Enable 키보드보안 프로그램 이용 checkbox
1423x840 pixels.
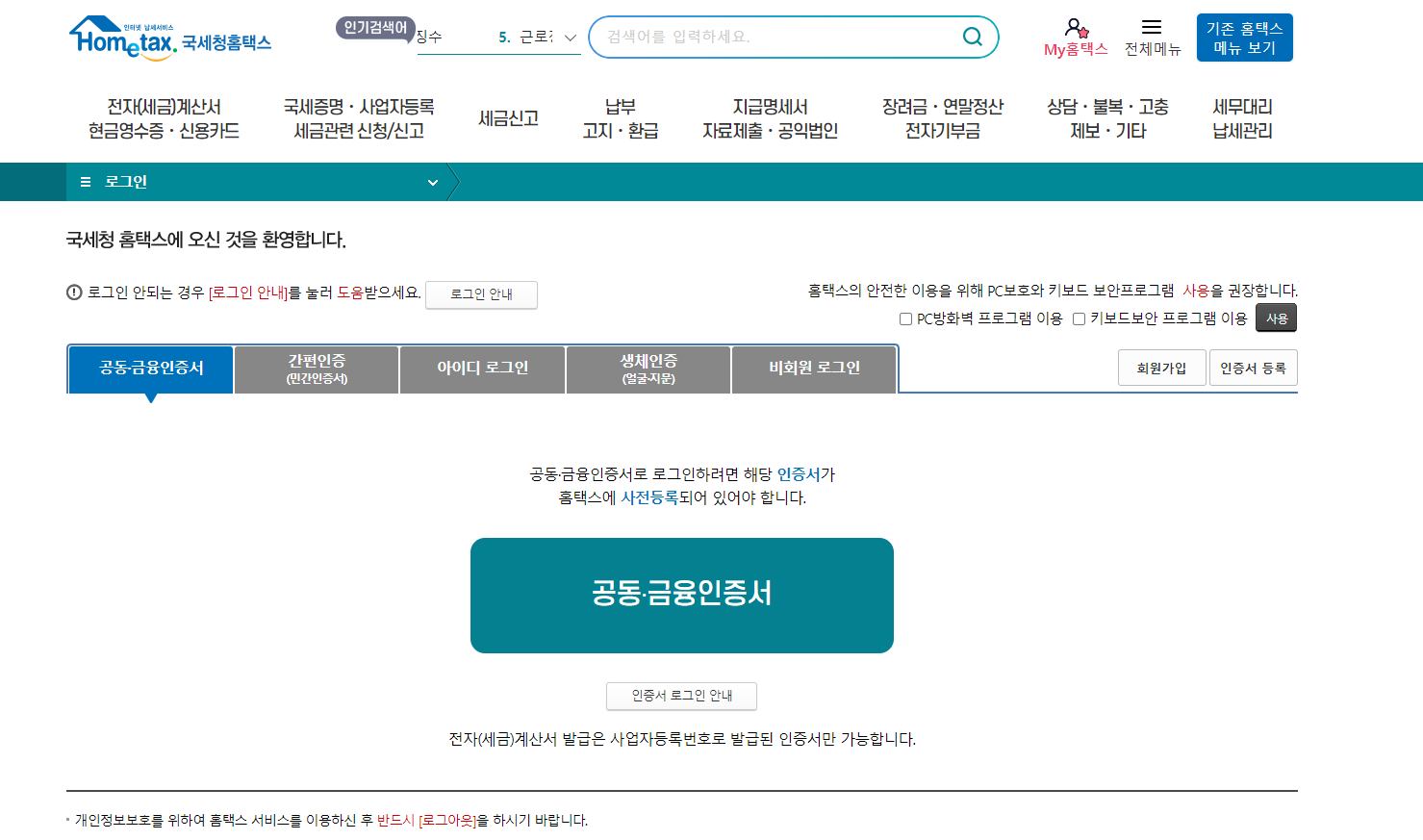(1079, 318)
